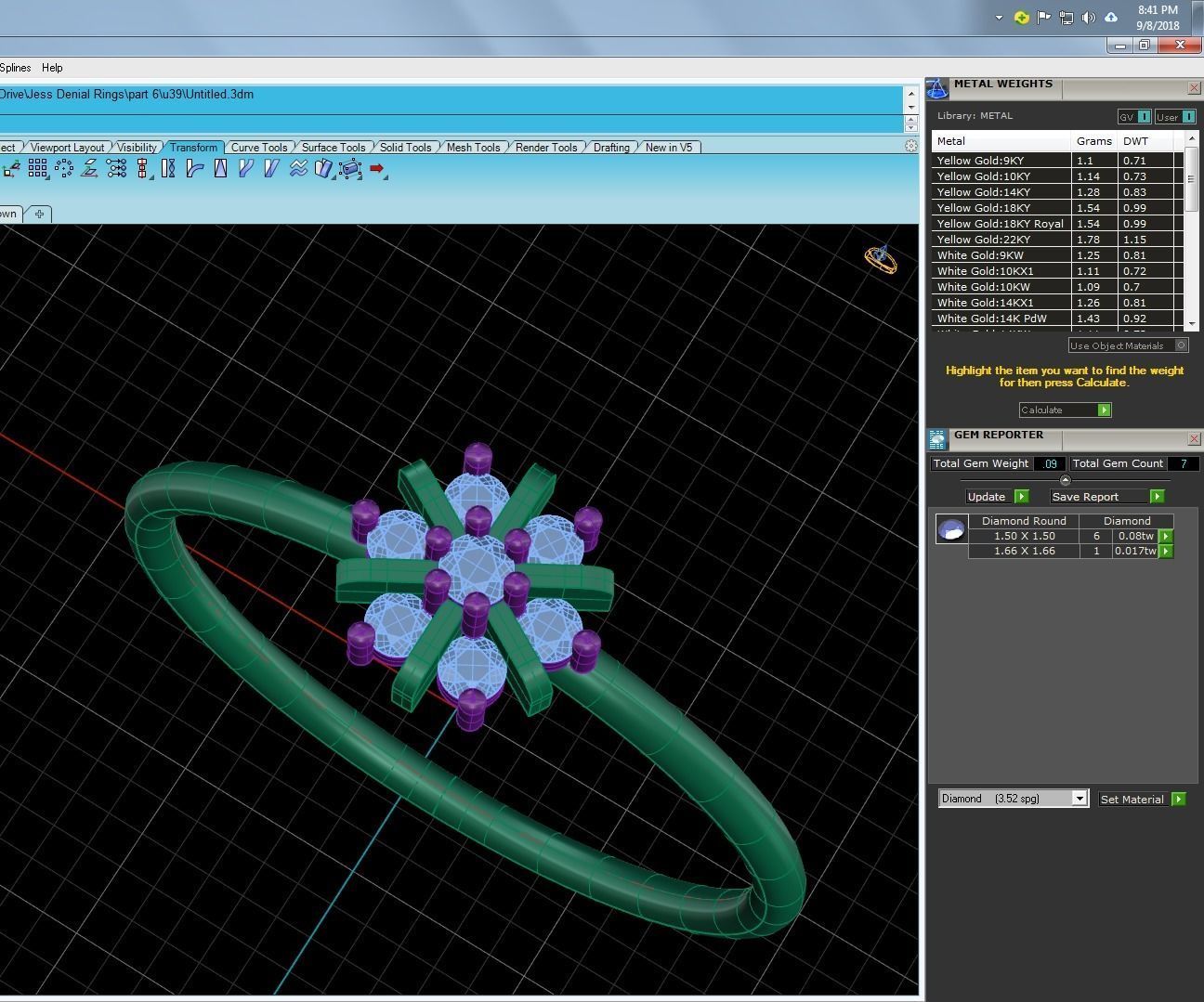Click the Project to CPlane tool
The image size is (1204, 1002).
(90, 168)
